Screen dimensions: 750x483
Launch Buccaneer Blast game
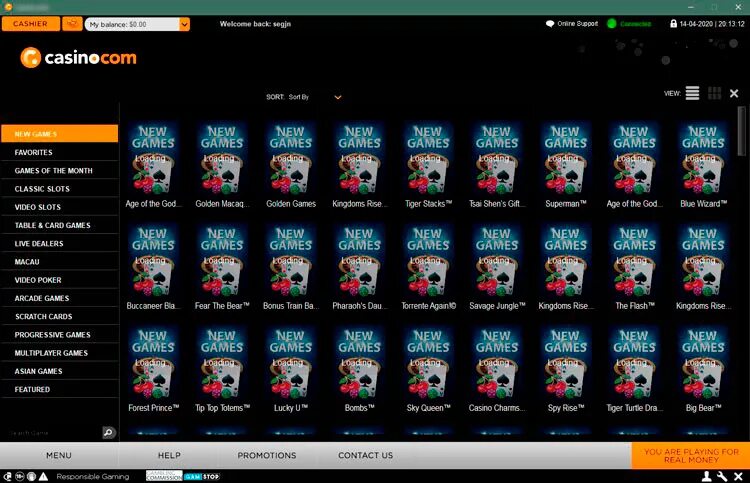(153, 261)
